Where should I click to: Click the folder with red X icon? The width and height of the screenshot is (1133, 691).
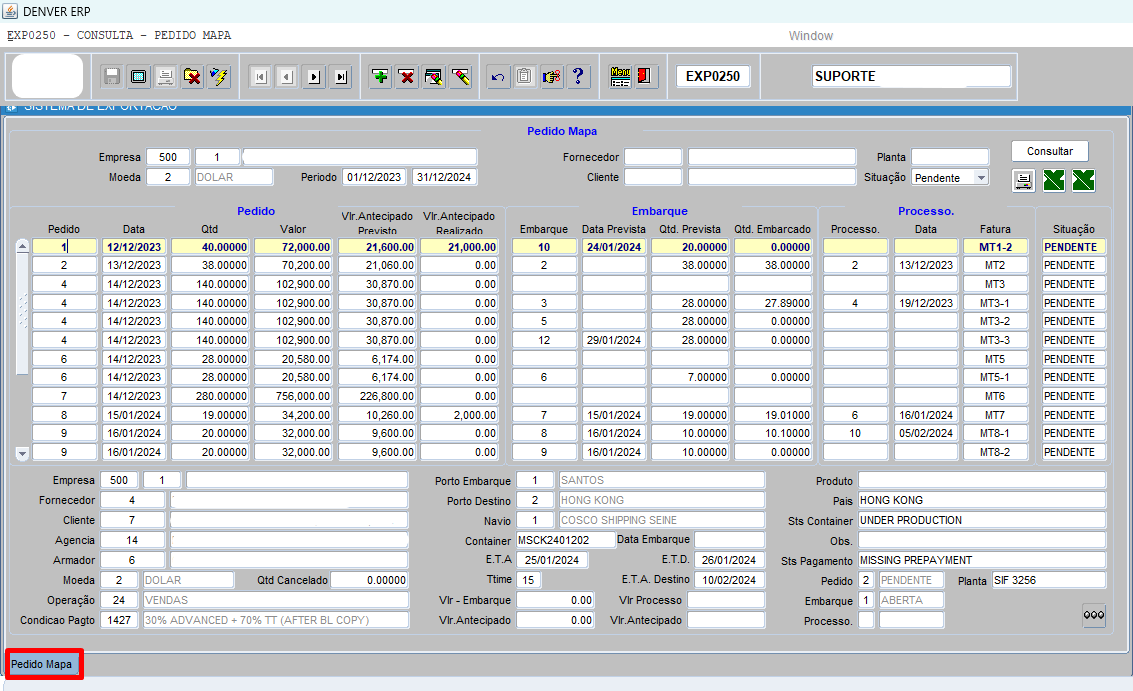point(192,77)
